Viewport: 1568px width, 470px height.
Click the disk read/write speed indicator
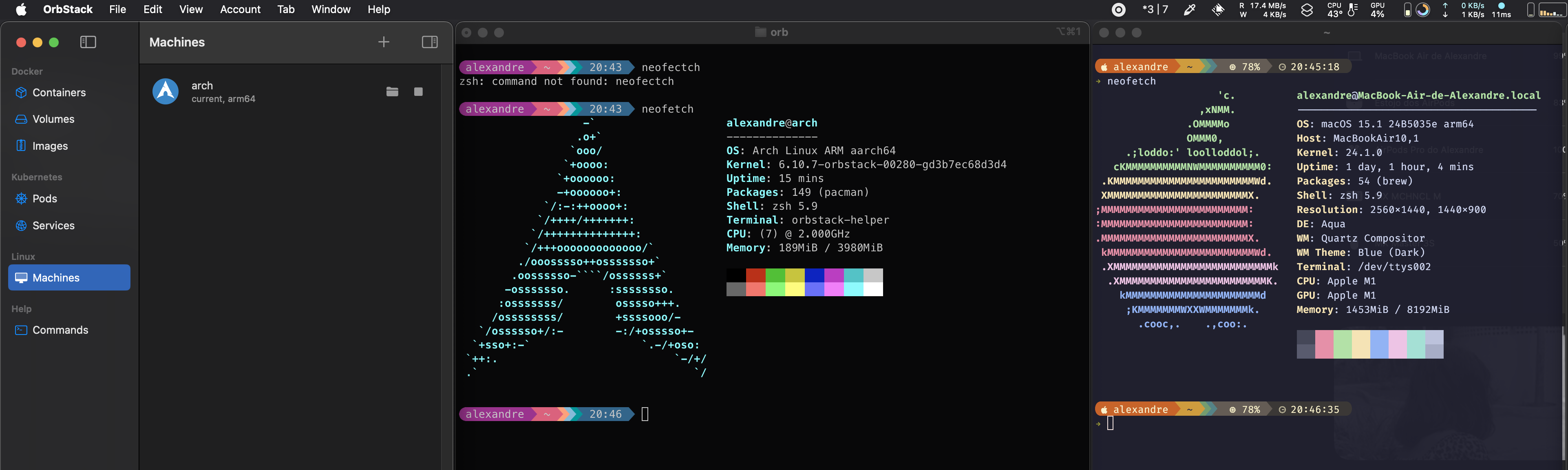click(1263, 9)
